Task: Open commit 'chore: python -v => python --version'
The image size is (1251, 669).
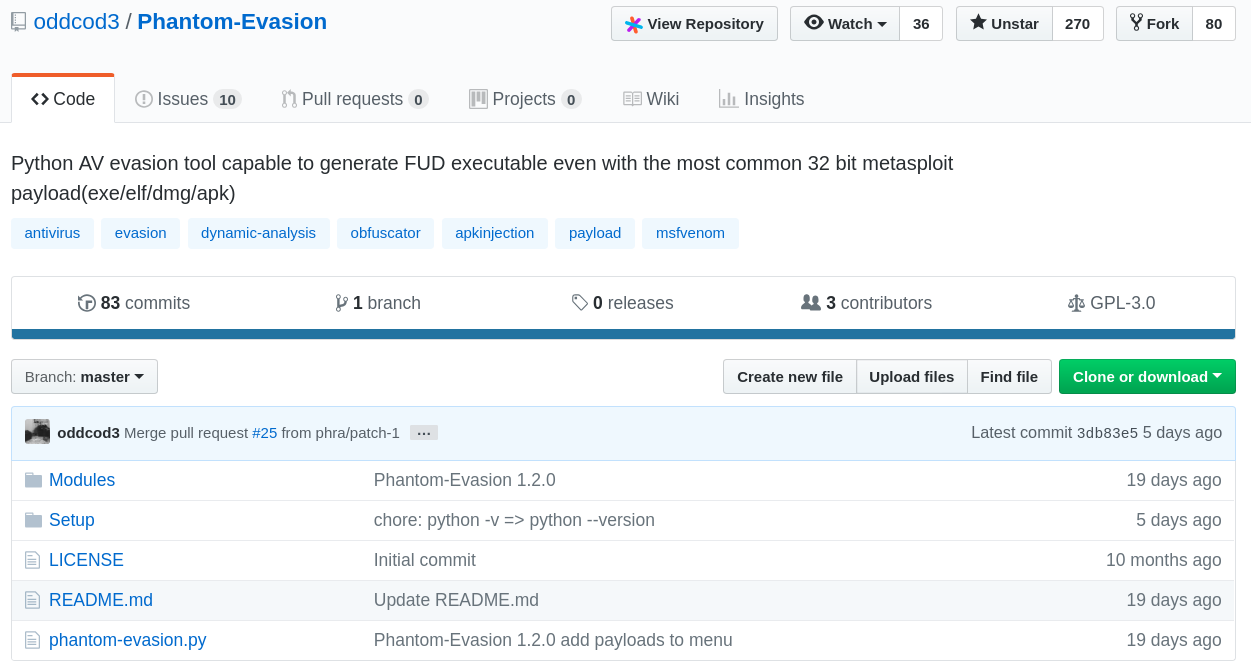Action: [x=514, y=520]
